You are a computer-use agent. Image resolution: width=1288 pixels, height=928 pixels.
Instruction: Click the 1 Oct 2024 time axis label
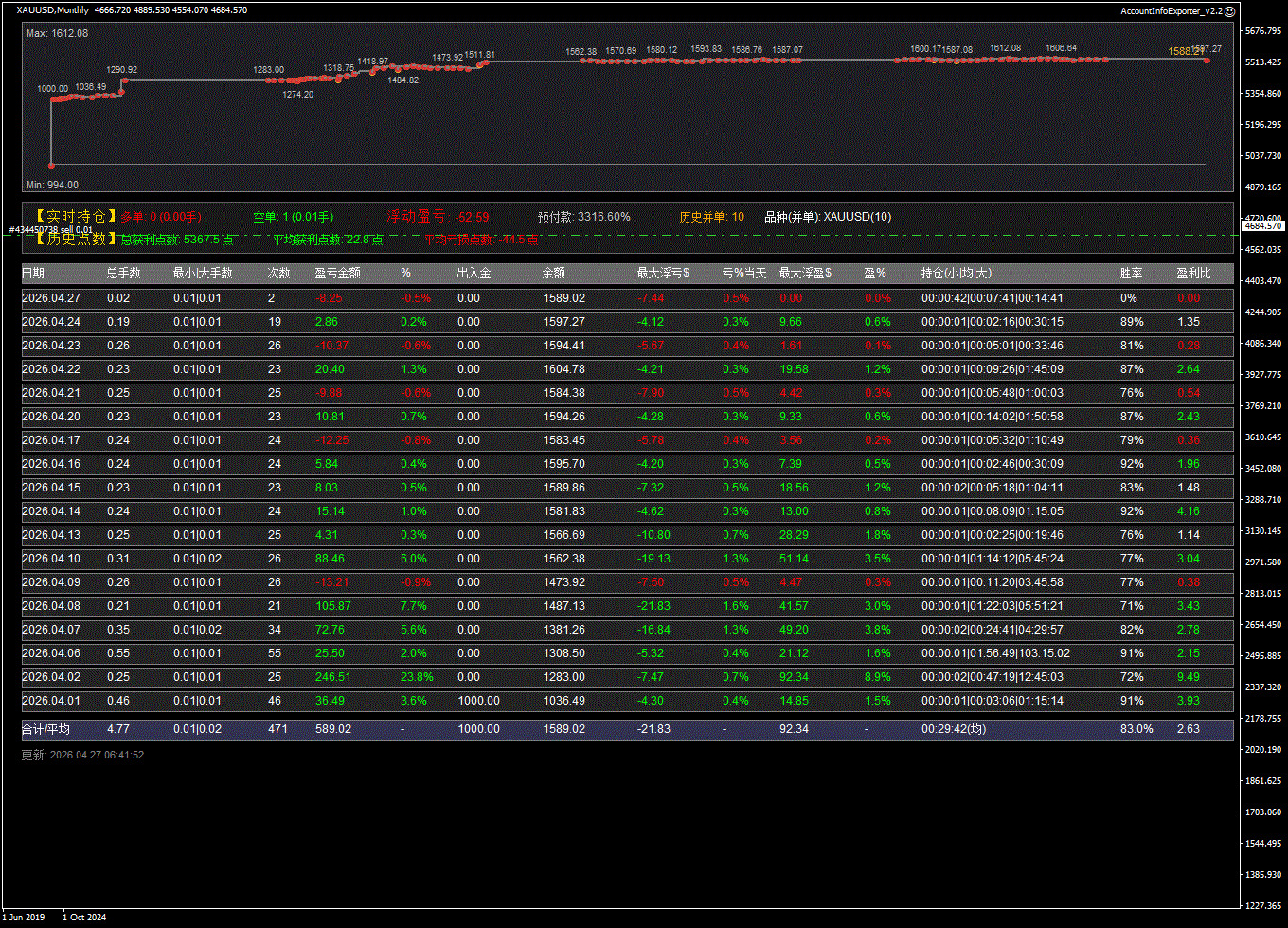[x=84, y=917]
